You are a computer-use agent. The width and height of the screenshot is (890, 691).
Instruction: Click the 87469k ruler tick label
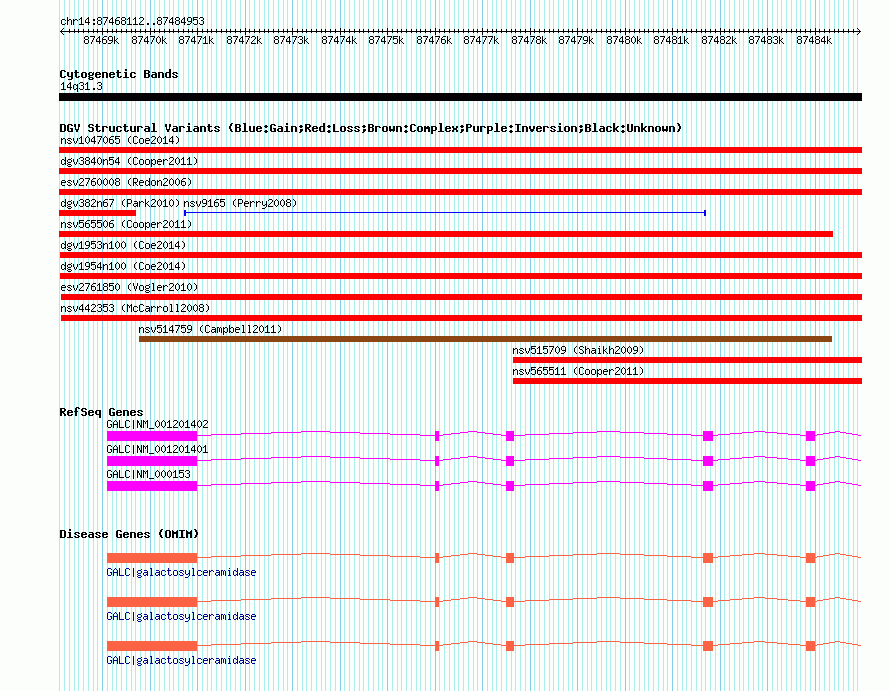pos(101,41)
